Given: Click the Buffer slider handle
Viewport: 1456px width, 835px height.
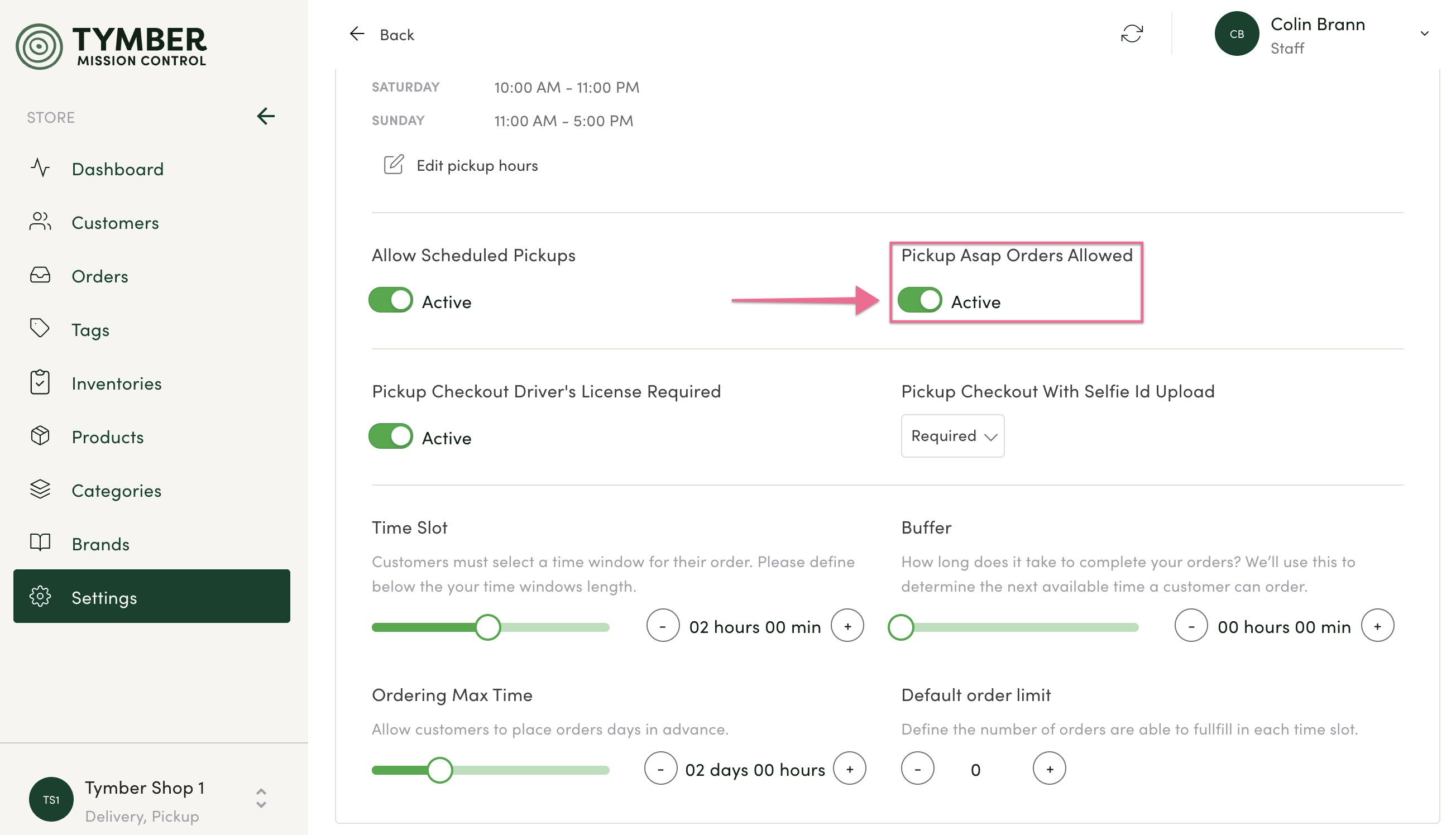Looking at the screenshot, I should tap(902, 628).
